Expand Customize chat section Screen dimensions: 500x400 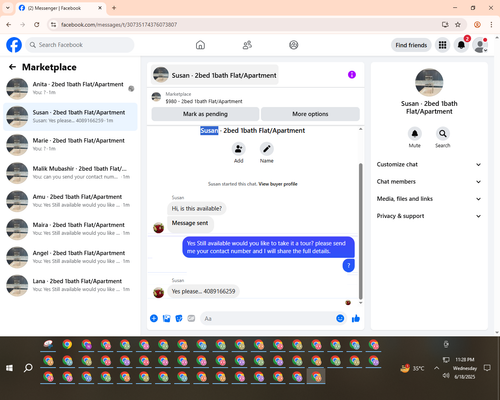point(429,164)
